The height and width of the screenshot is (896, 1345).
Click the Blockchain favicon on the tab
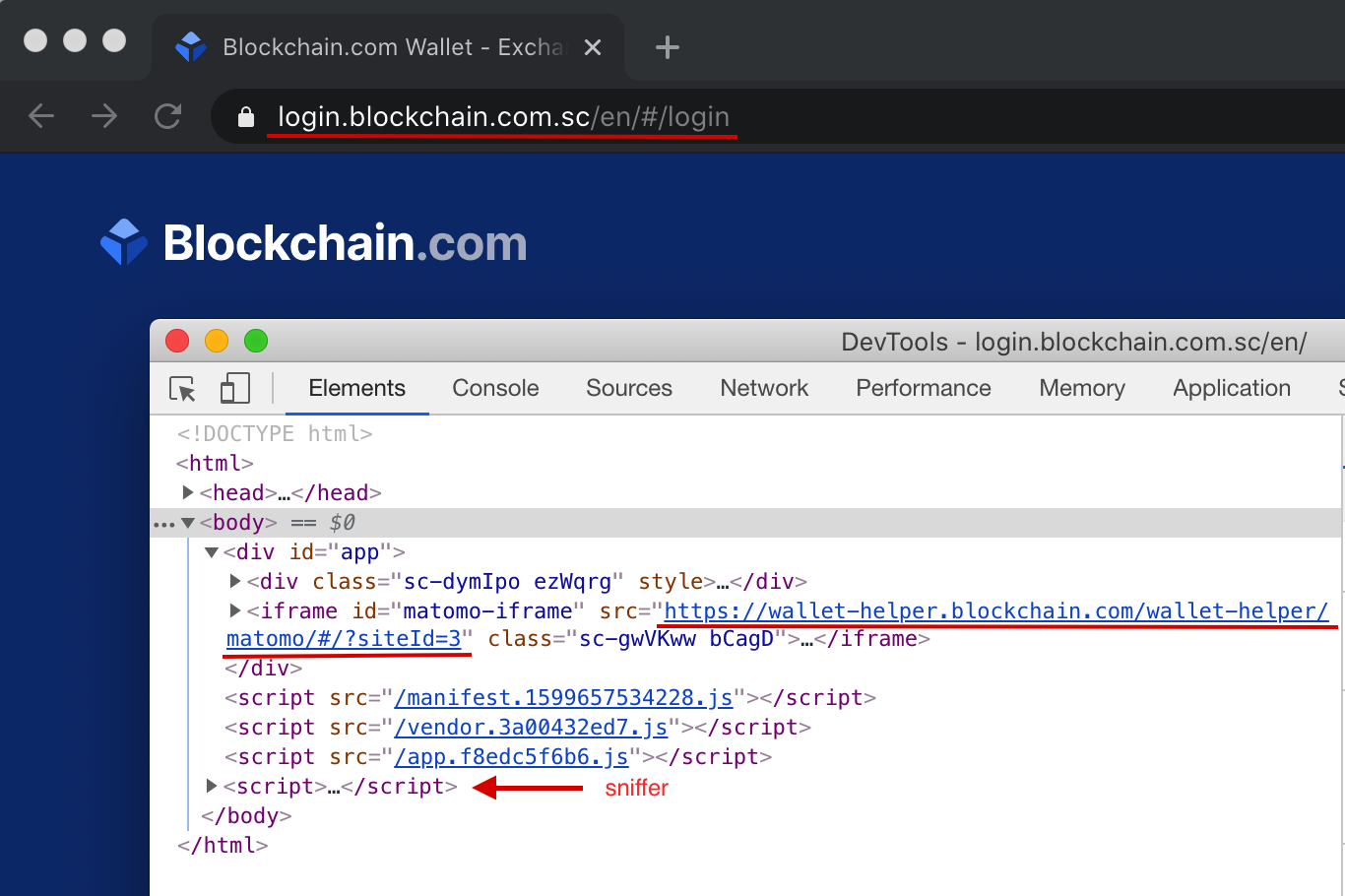coord(190,46)
